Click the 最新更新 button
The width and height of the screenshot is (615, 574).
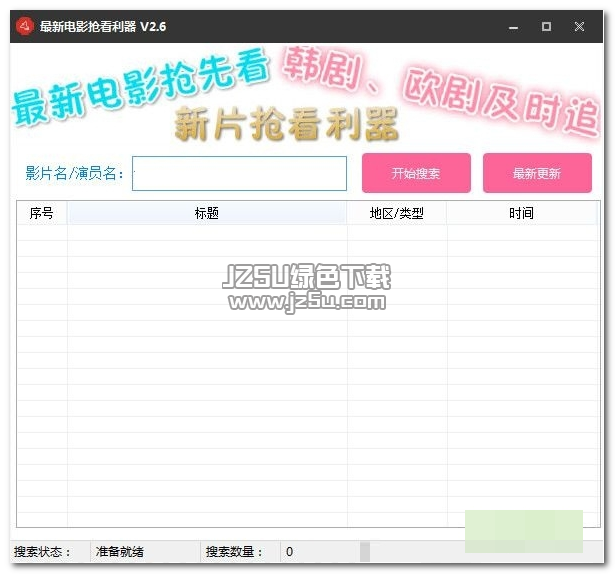click(x=537, y=173)
